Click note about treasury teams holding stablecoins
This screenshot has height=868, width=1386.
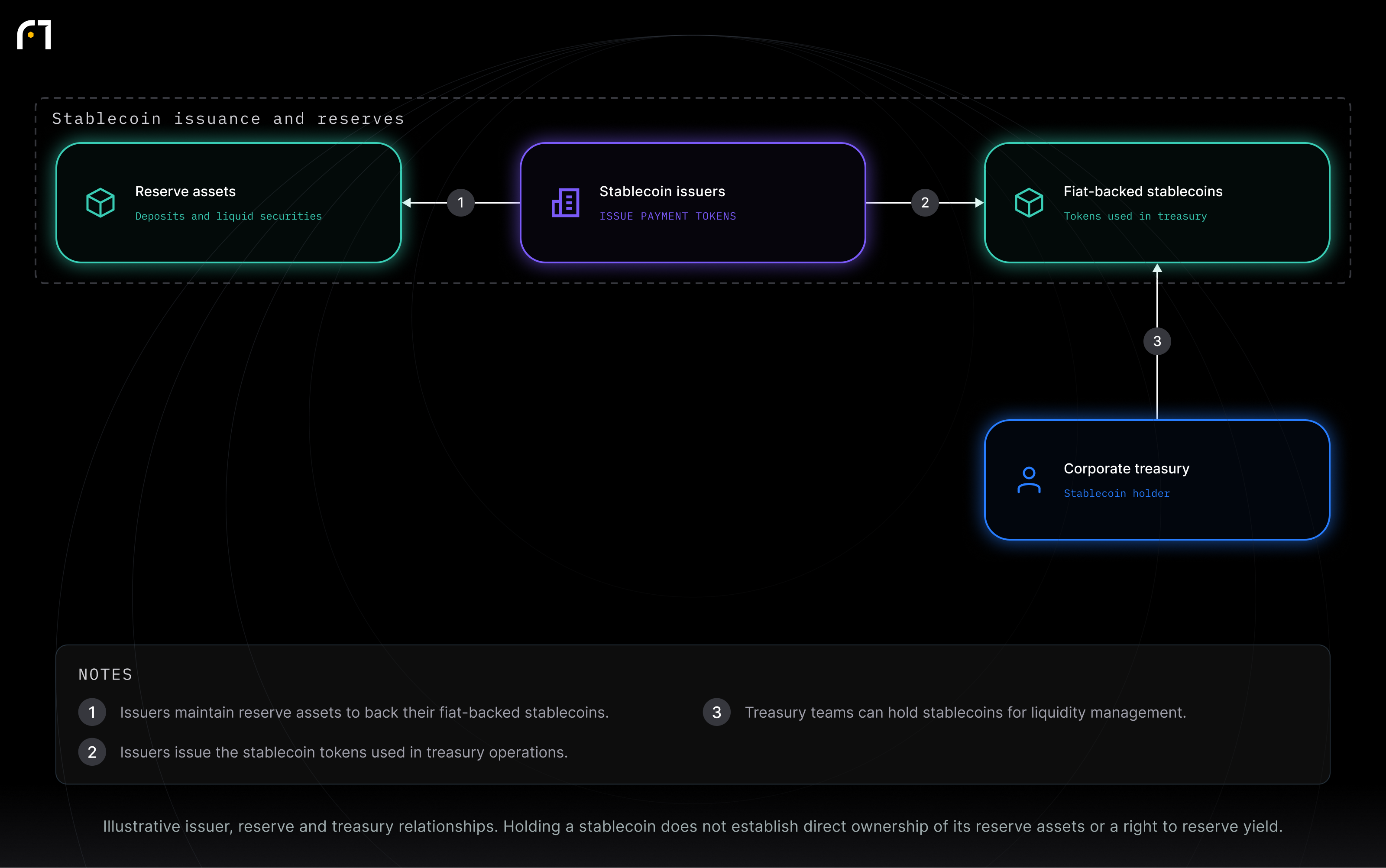tap(965, 713)
